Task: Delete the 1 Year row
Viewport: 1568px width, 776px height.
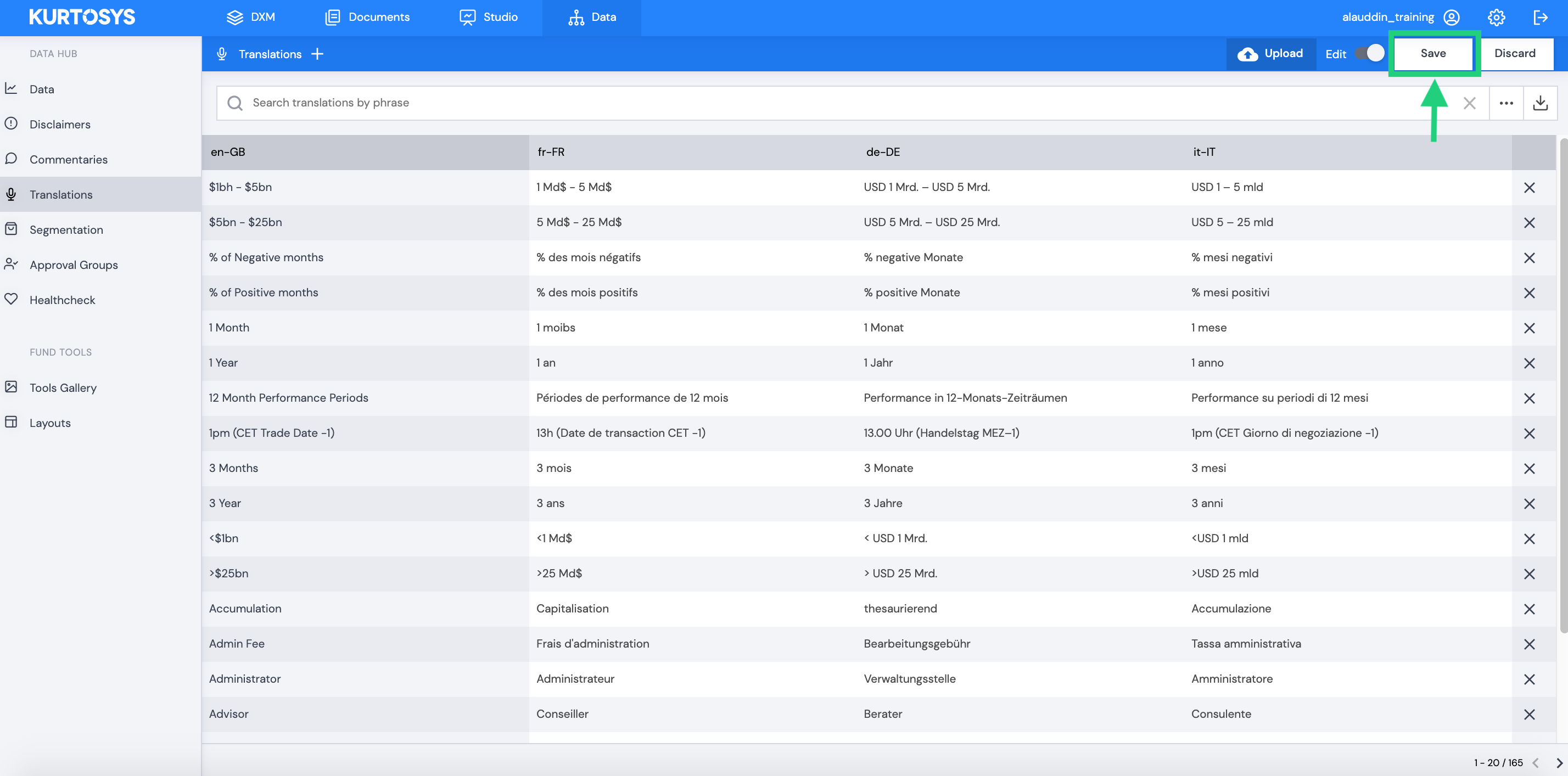Action: pyautogui.click(x=1529, y=363)
